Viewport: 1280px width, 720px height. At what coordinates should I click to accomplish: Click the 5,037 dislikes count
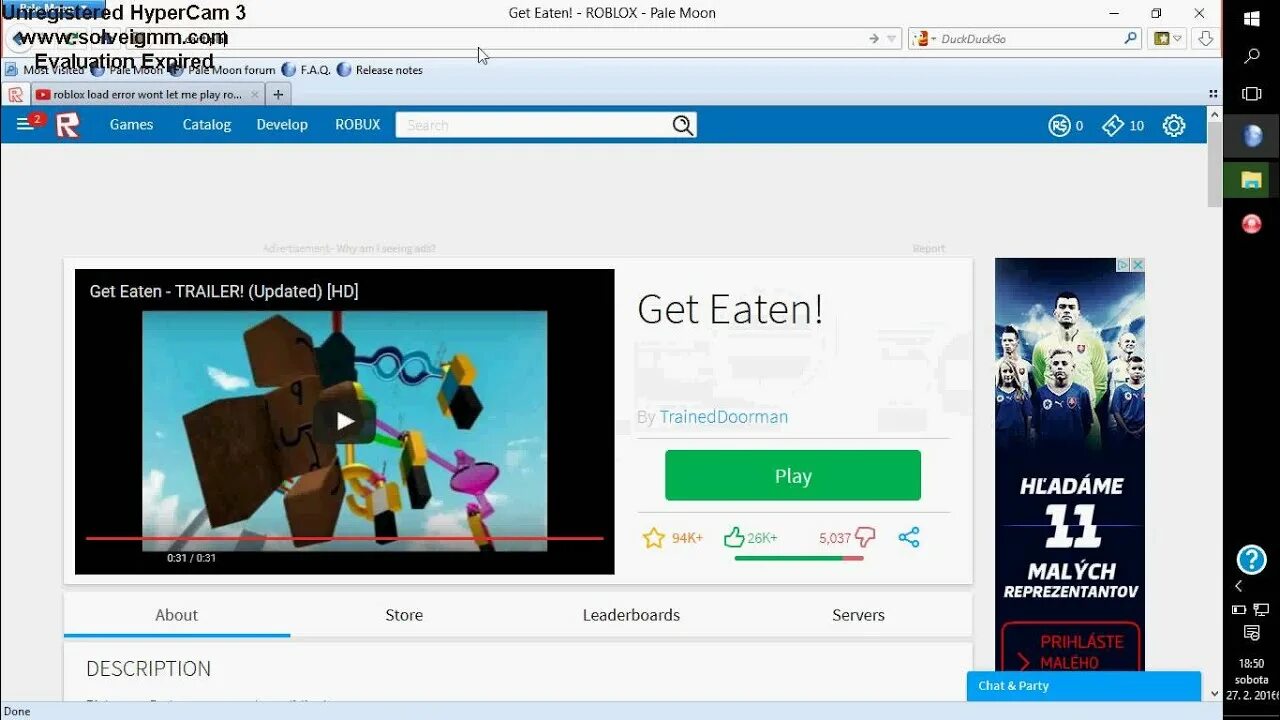[x=834, y=538]
